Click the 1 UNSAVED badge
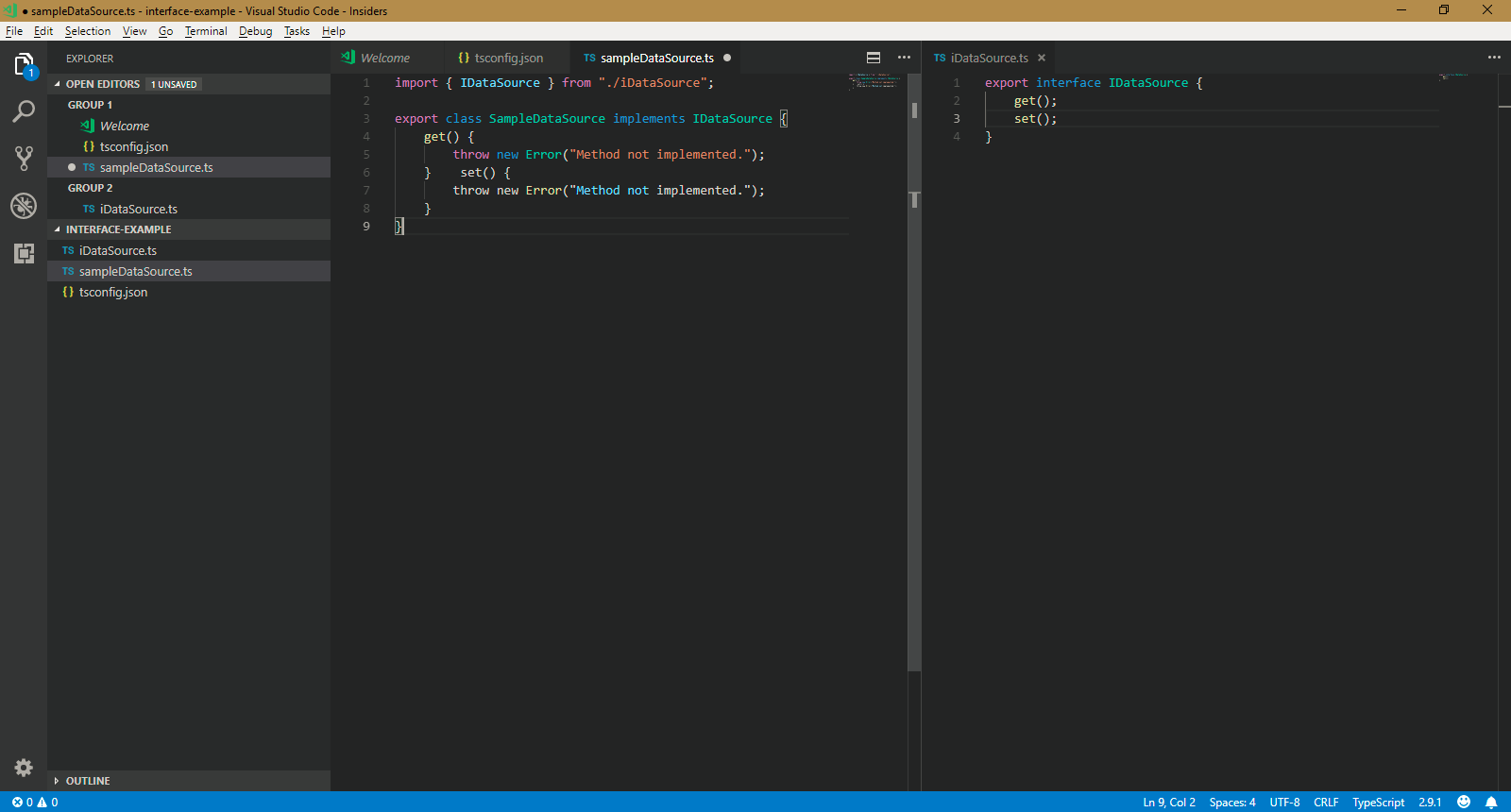 (175, 84)
